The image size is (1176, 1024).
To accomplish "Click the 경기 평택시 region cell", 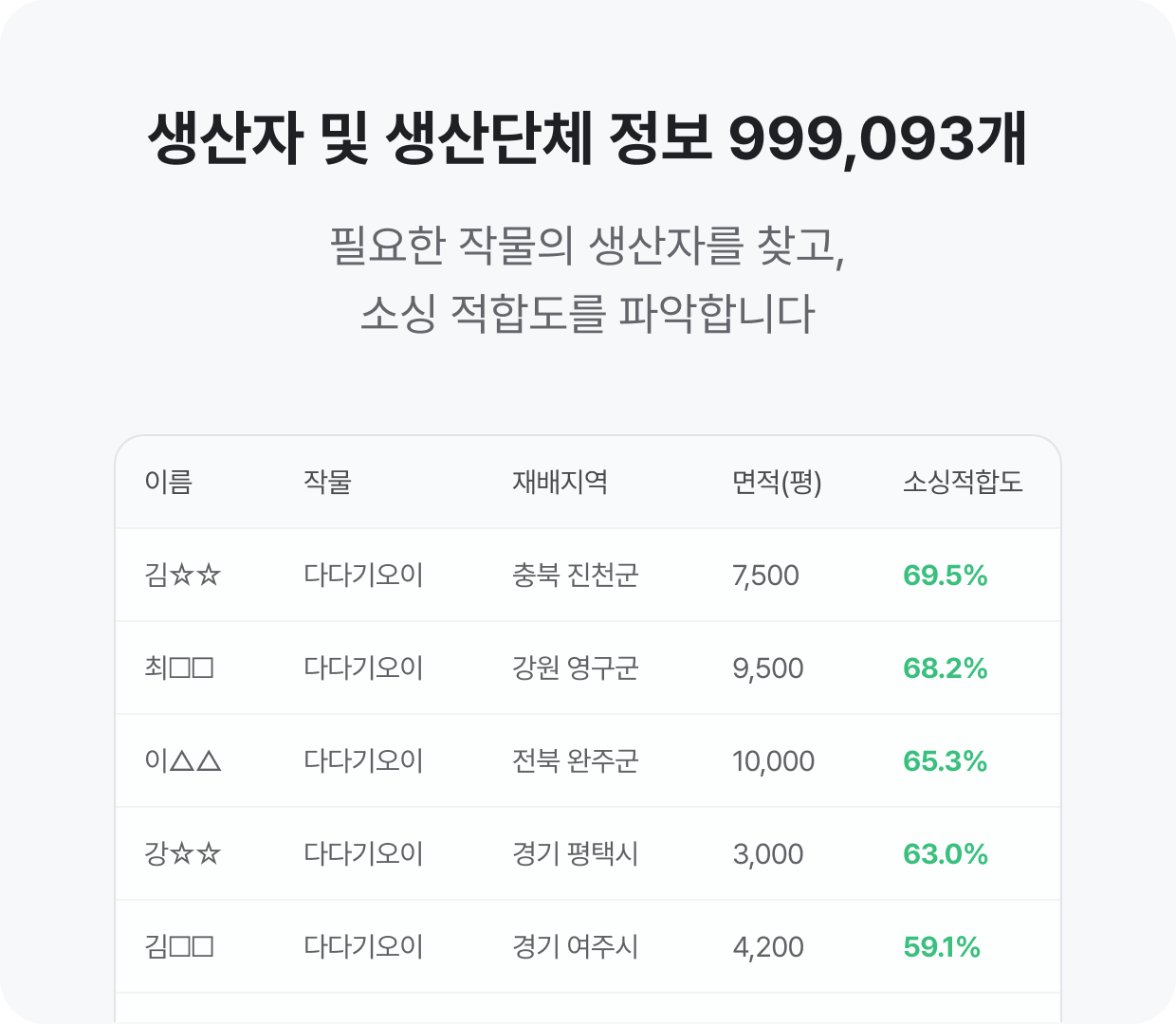I will [575, 854].
